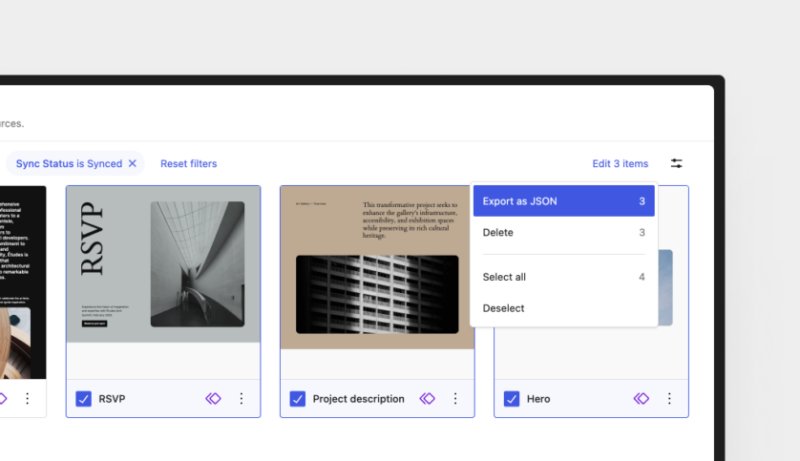
Task: Open the RSVP section thumbnail
Action: 163,264
